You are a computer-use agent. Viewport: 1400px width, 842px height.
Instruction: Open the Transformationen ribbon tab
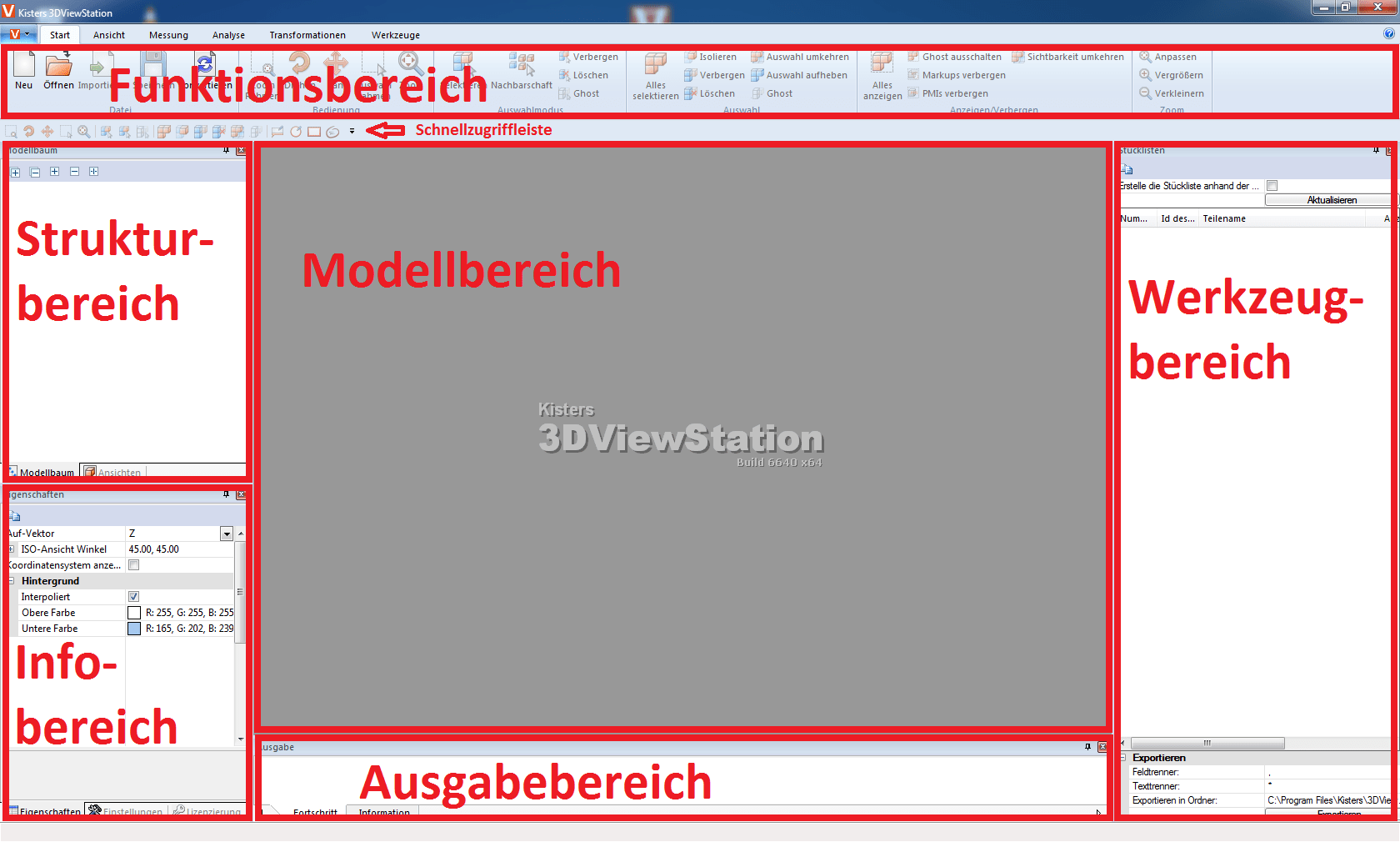307,35
